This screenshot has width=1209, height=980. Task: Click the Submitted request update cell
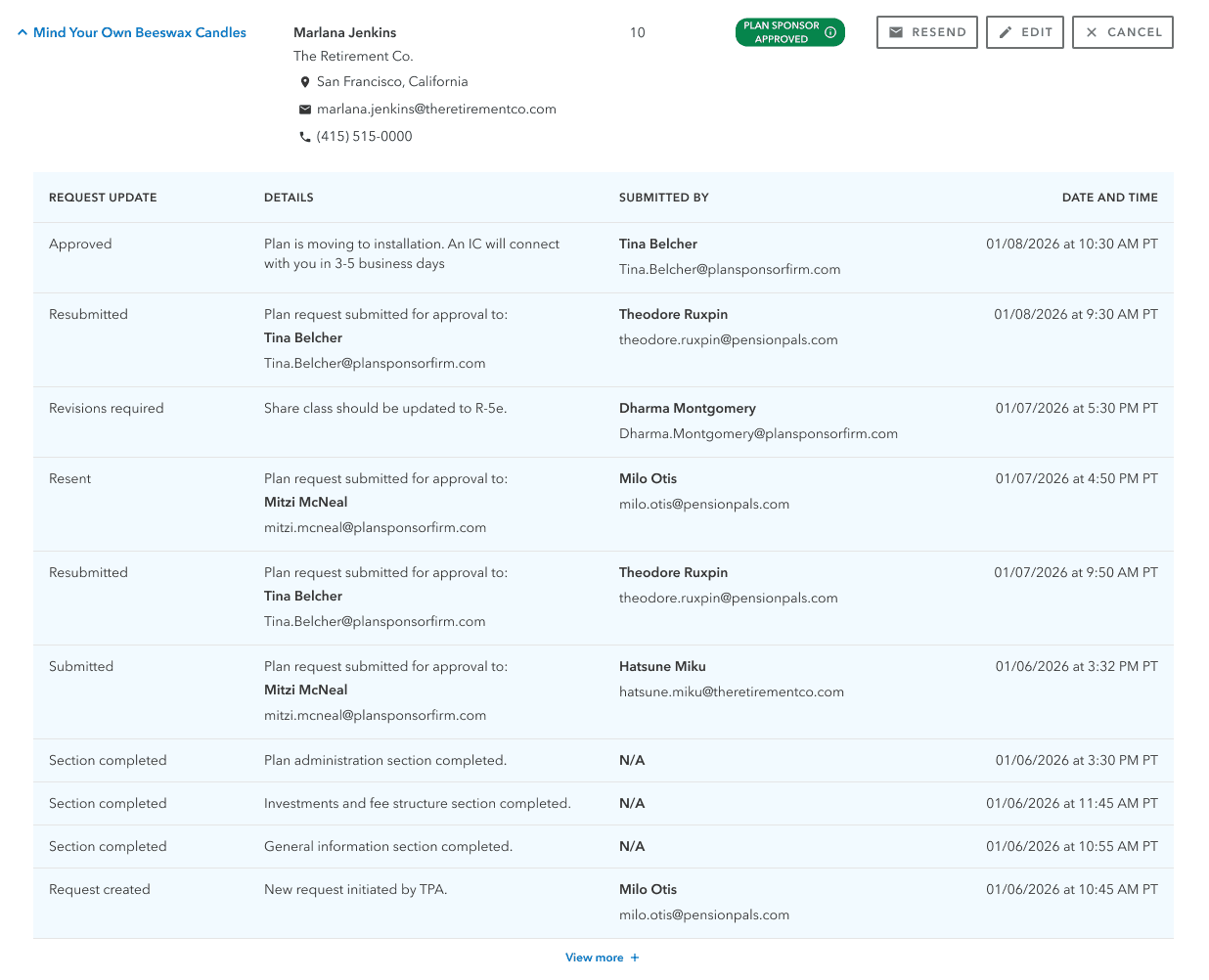tap(81, 667)
